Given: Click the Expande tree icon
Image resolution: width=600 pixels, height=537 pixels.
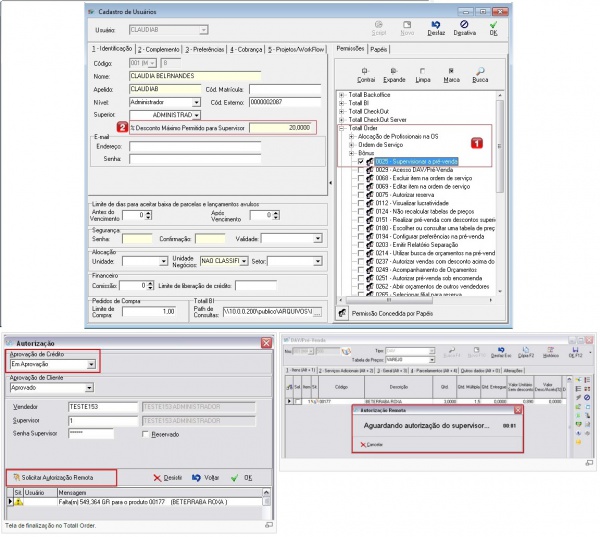Looking at the screenshot, I should pyautogui.click(x=394, y=72).
